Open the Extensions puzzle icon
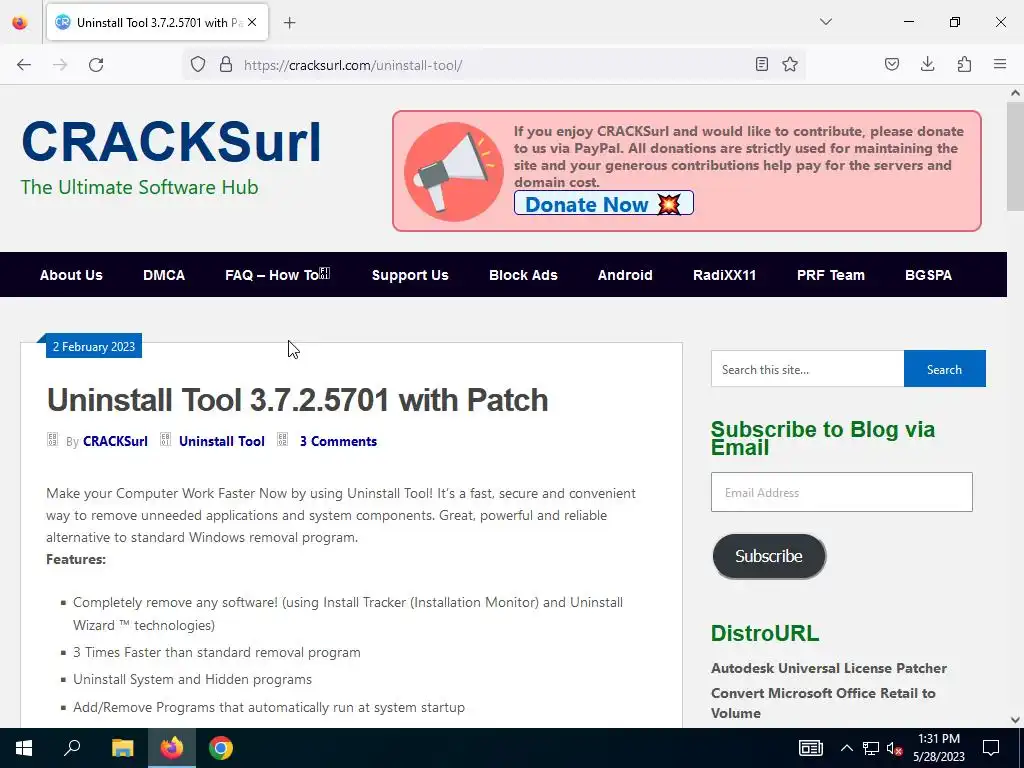The image size is (1024, 768). click(964, 64)
